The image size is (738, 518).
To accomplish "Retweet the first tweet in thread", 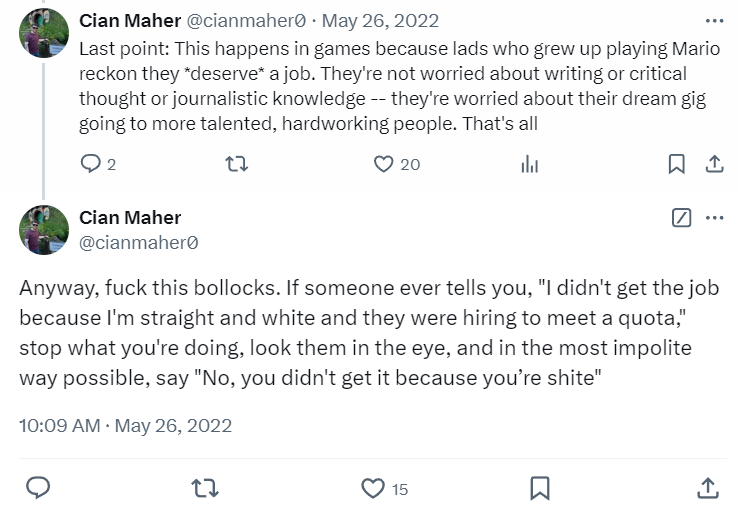I will tap(237, 164).
